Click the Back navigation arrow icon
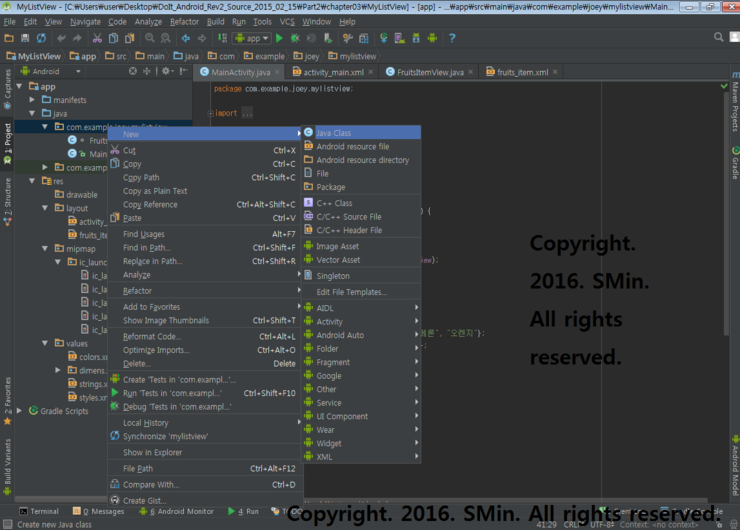 [186, 38]
